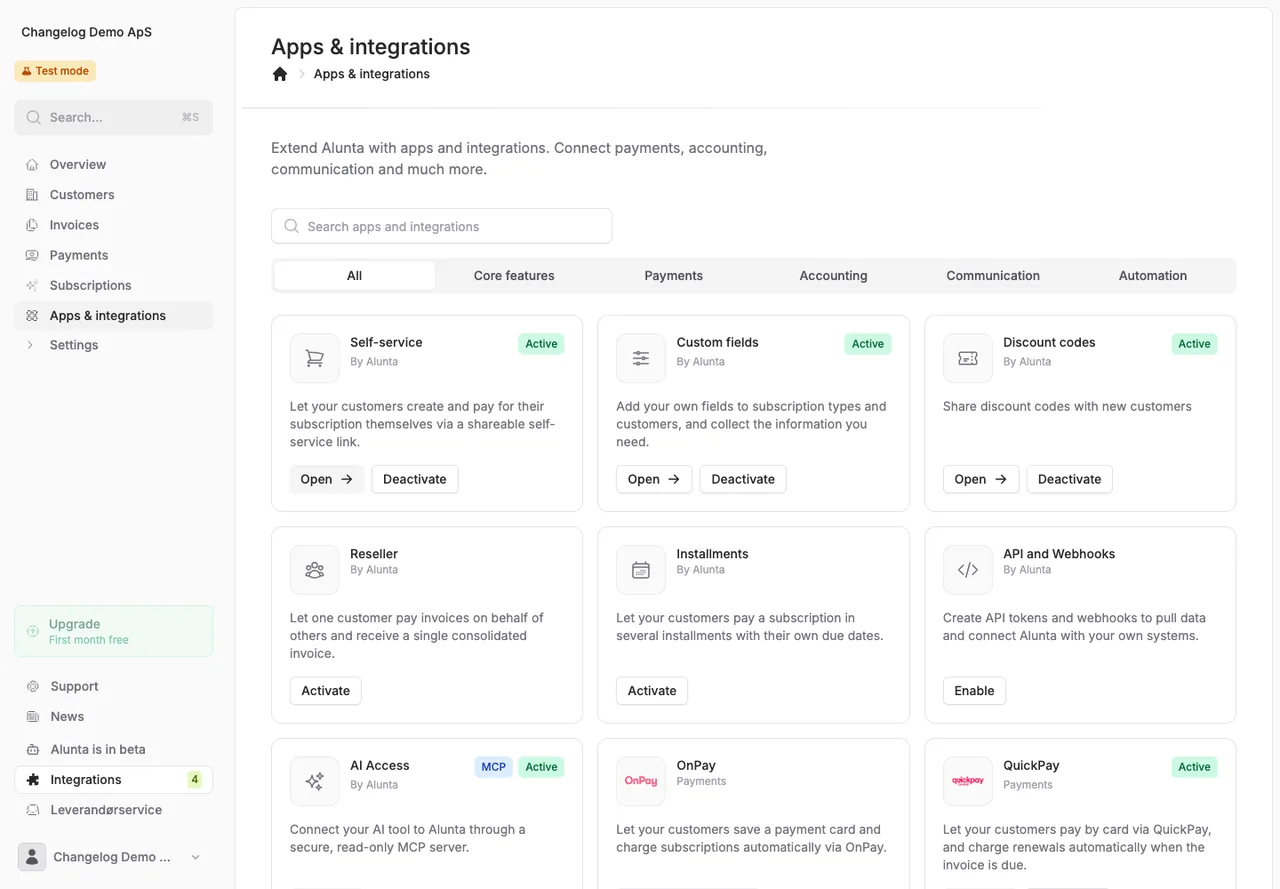Screen dimensions: 1280x889
Task: Click the Self-service shopping cart icon
Action: tap(315, 358)
